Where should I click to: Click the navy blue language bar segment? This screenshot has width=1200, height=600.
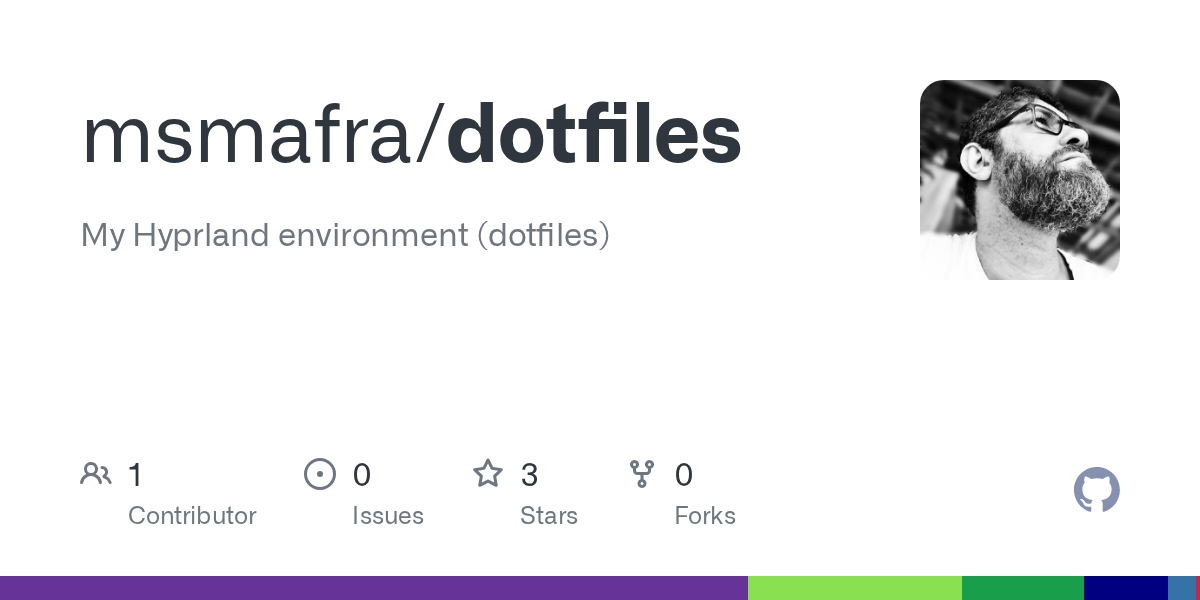(1126, 588)
